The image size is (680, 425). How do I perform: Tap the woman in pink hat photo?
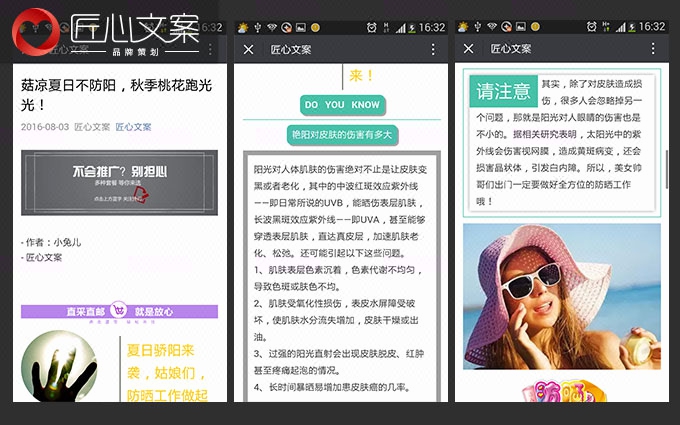pos(561,297)
